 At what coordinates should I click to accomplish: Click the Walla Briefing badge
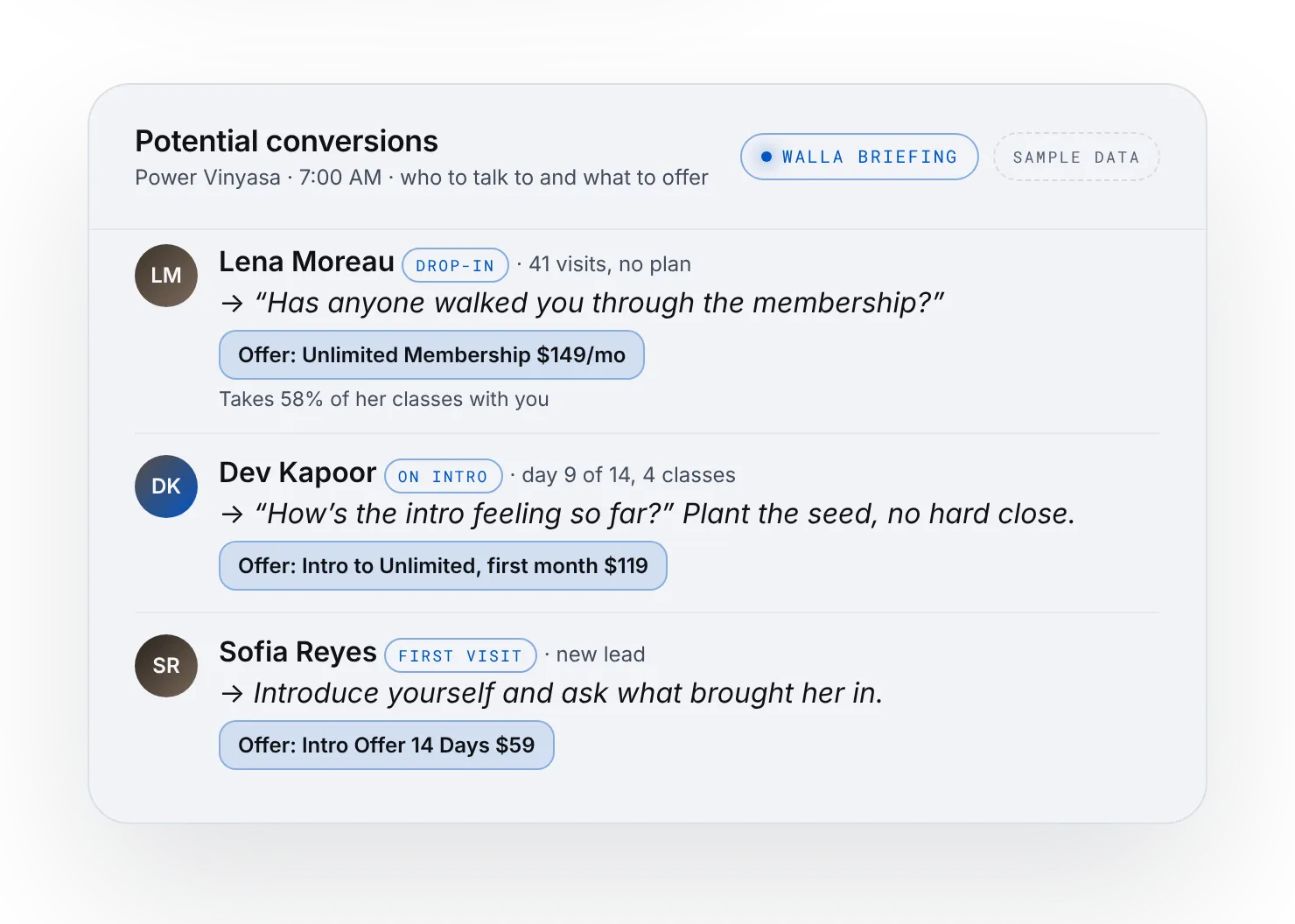click(859, 157)
